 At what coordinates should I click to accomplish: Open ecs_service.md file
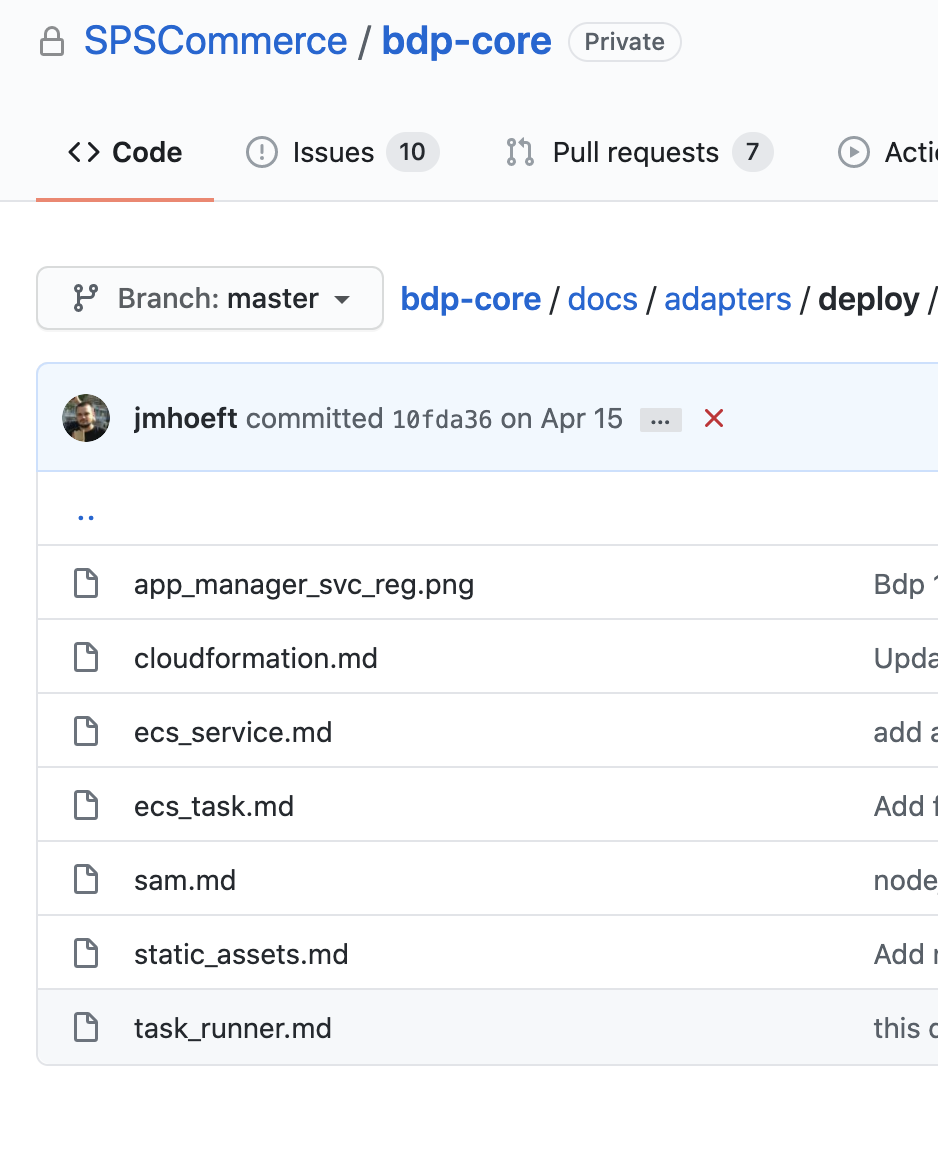click(x=233, y=732)
